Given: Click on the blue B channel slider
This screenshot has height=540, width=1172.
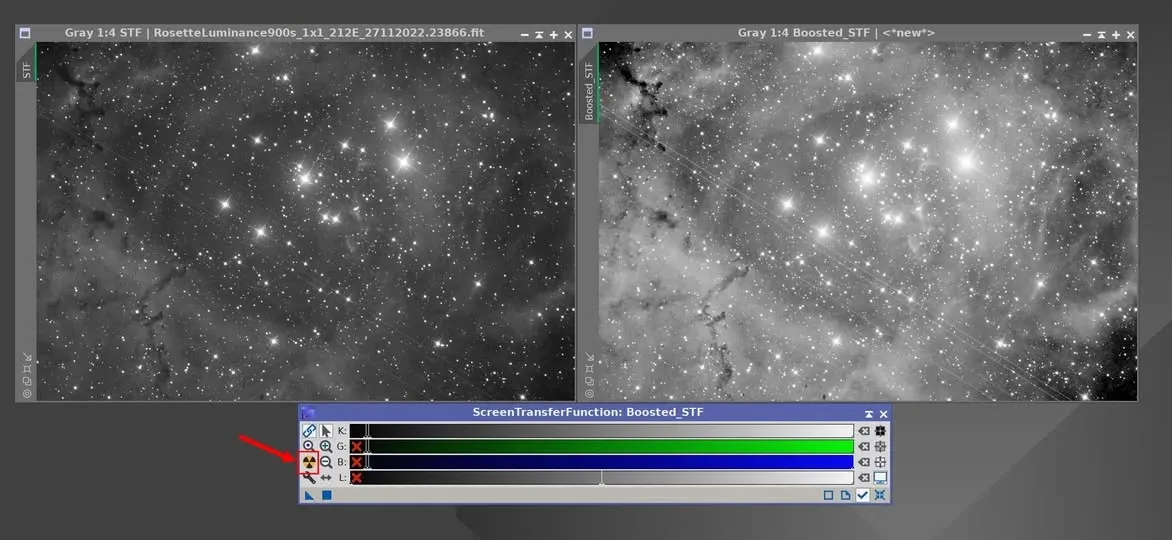Looking at the screenshot, I should (602, 462).
